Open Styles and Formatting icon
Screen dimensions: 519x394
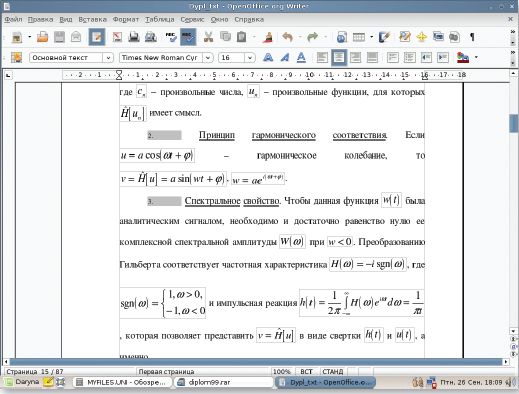16,58
